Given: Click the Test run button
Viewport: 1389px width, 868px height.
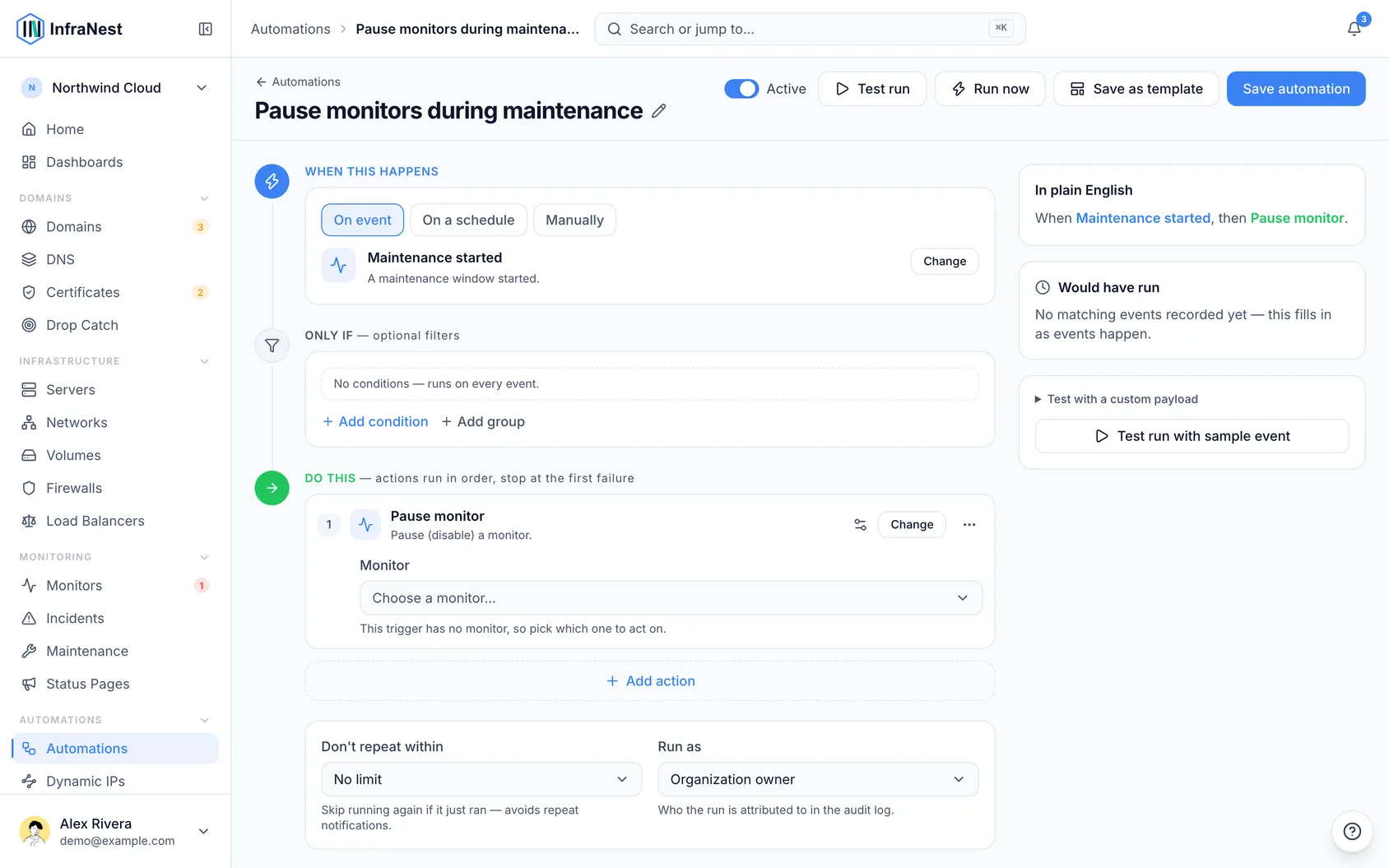Looking at the screenshot, I should 872,89.
